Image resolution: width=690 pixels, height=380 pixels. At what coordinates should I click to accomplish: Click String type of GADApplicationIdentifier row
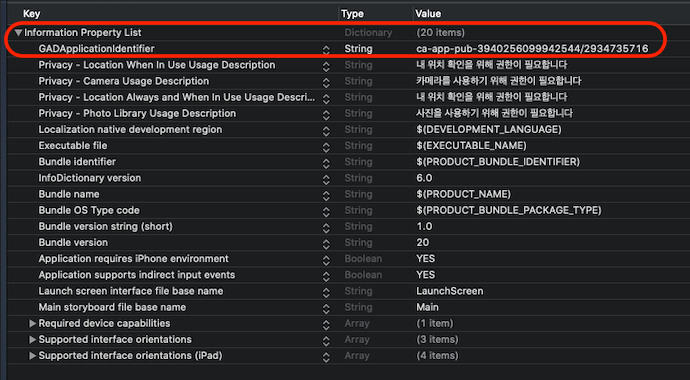coord(358,49)
